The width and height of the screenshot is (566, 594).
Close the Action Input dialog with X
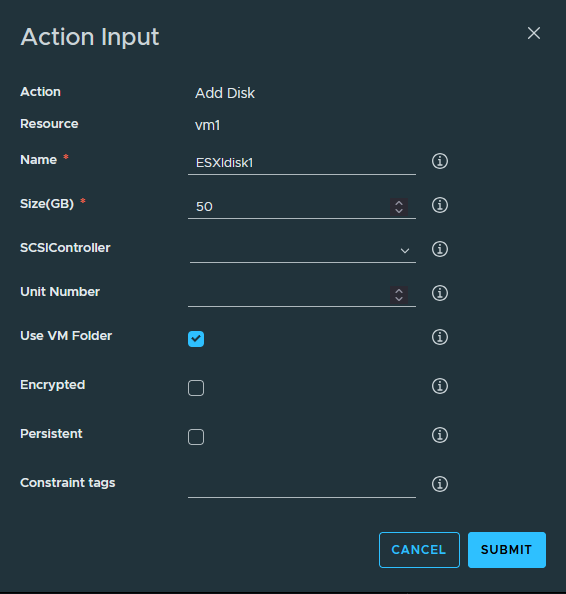(534, 33)
